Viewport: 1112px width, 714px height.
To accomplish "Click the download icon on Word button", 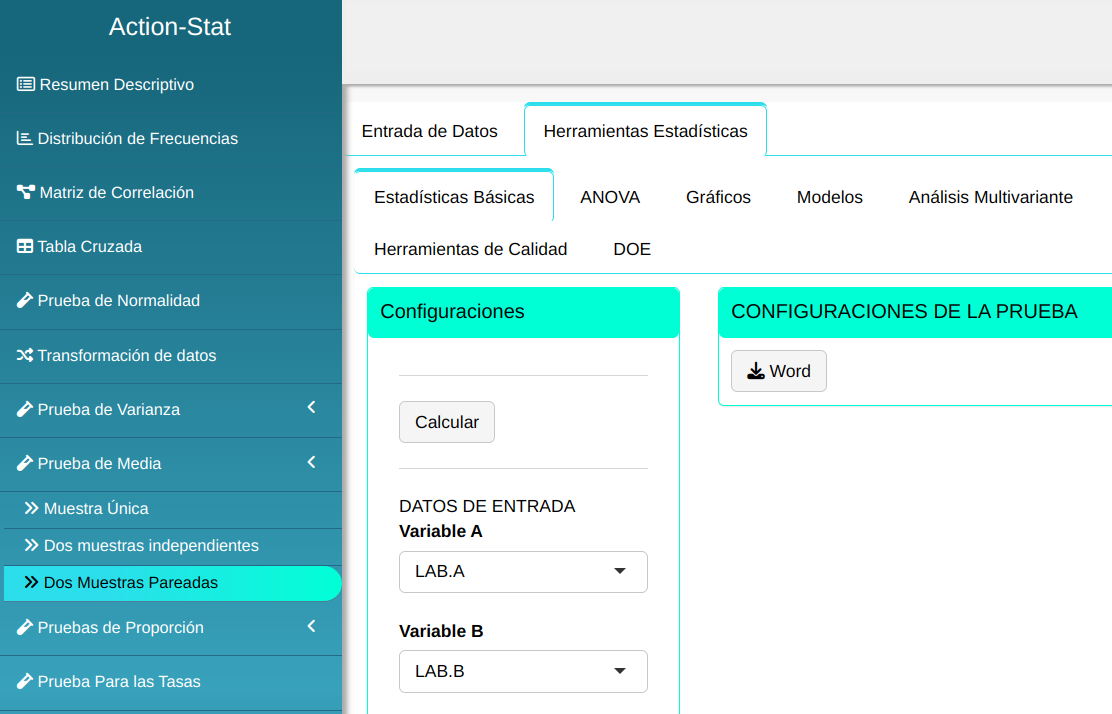I will [x=756, y=371].
